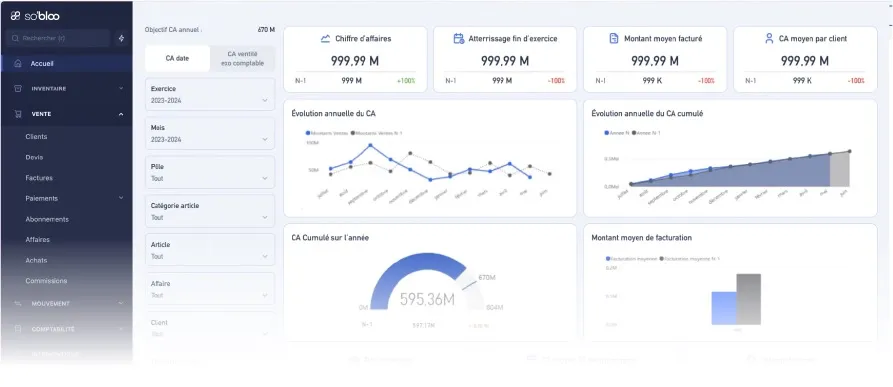Open the Article filter dropdown
The height and width of the screenshot is (387, 893).
tap(210, 250)
